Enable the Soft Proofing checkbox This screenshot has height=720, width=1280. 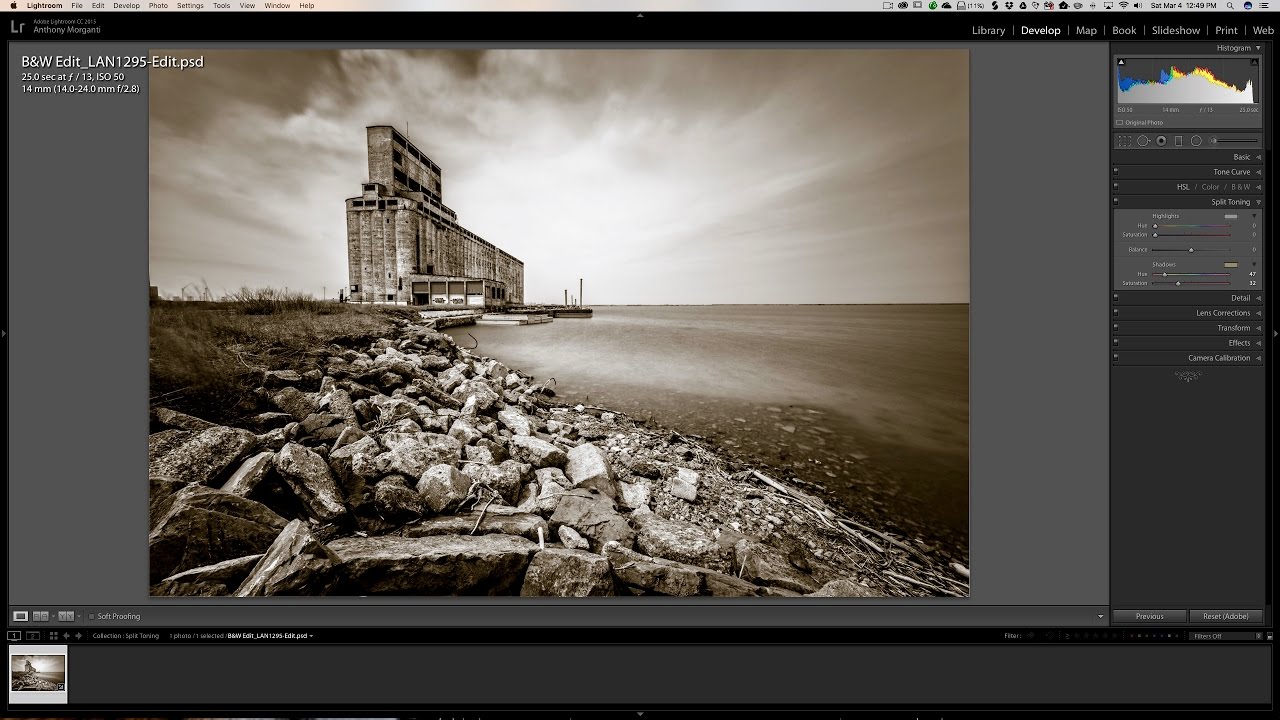92,616
